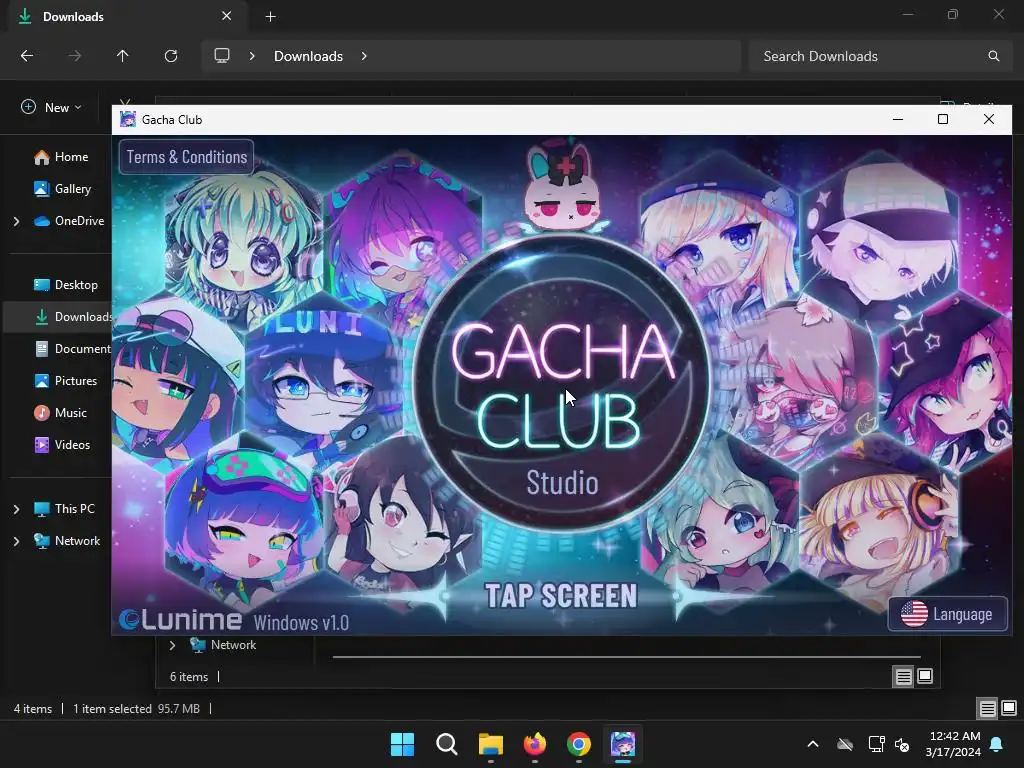Expand the OneDrive tree node

click(x=16, y=221)
